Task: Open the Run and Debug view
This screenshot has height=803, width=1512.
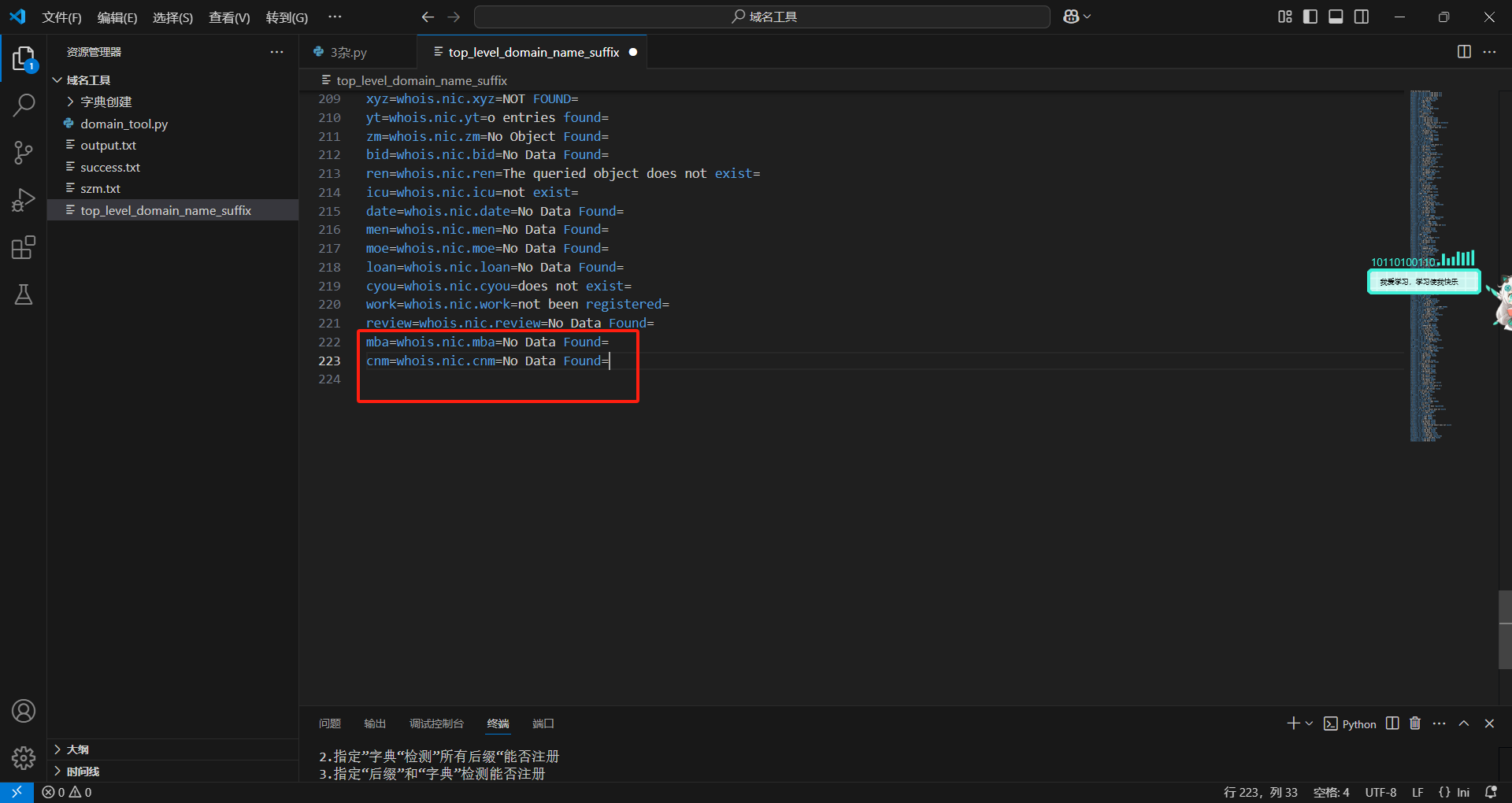Action: coord(24,200)
